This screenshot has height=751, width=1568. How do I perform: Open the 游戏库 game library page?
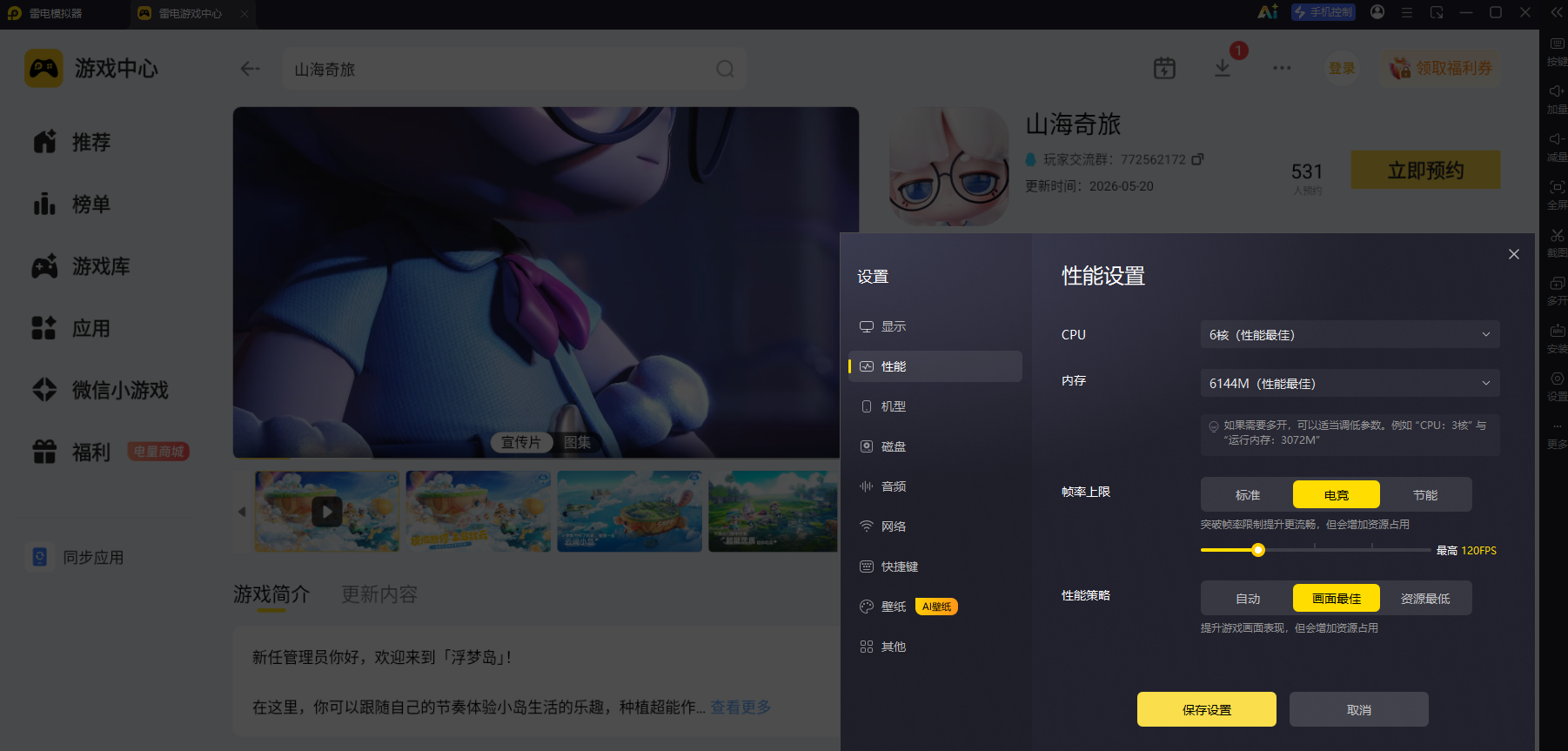coord(81,266)
